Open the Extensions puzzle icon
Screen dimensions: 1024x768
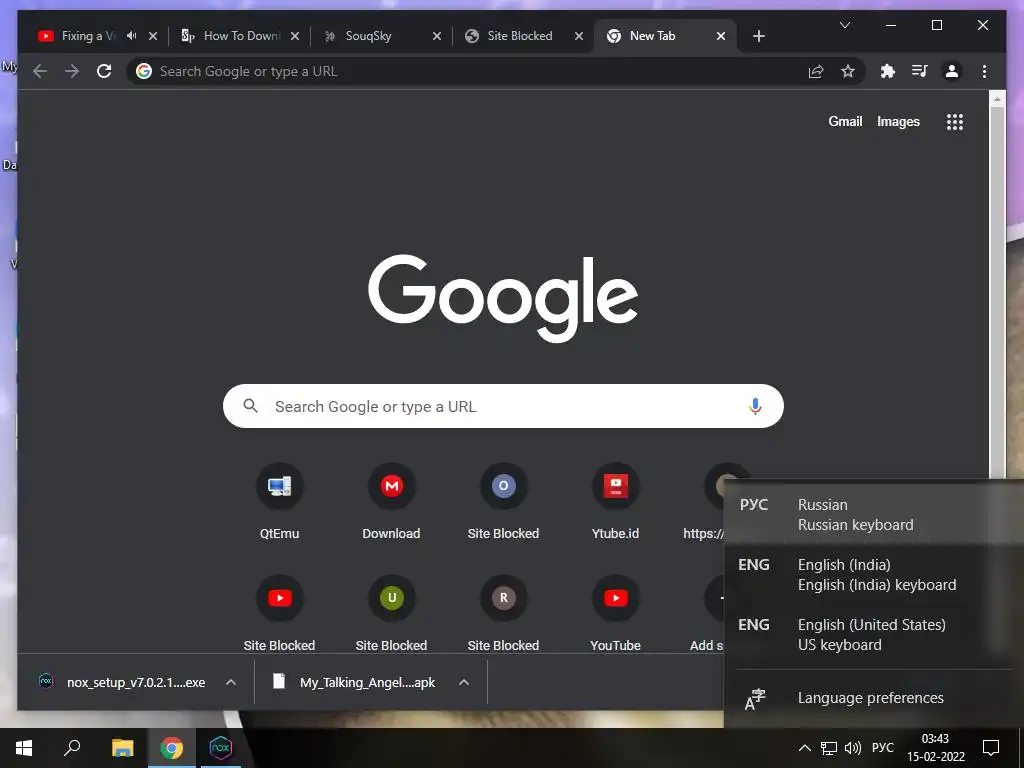(888, 71)
